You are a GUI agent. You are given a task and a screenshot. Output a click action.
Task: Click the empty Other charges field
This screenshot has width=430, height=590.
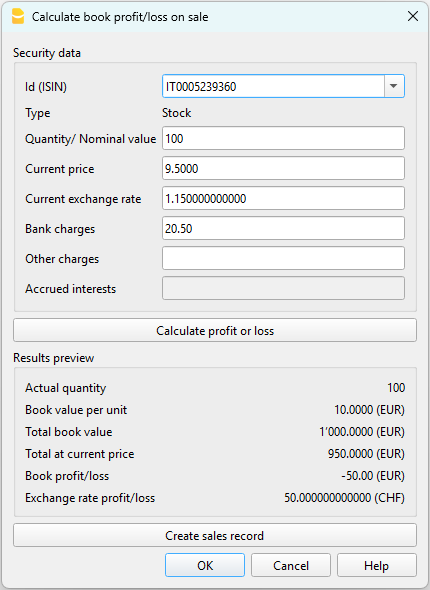pos(283,258)
